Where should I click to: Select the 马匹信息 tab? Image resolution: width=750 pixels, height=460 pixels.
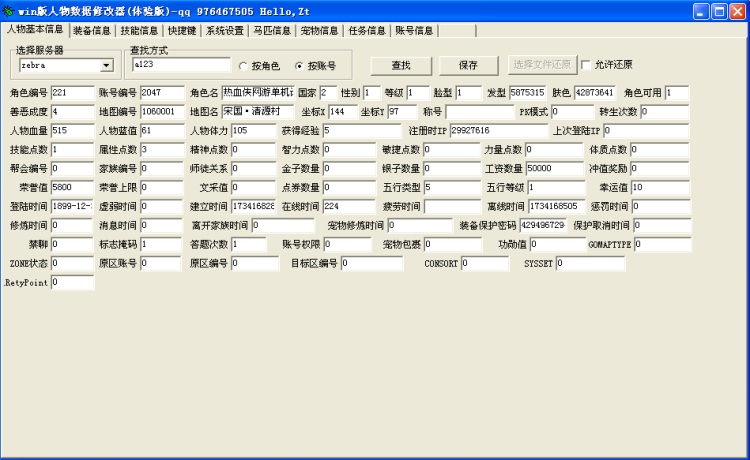pos(271,31)
